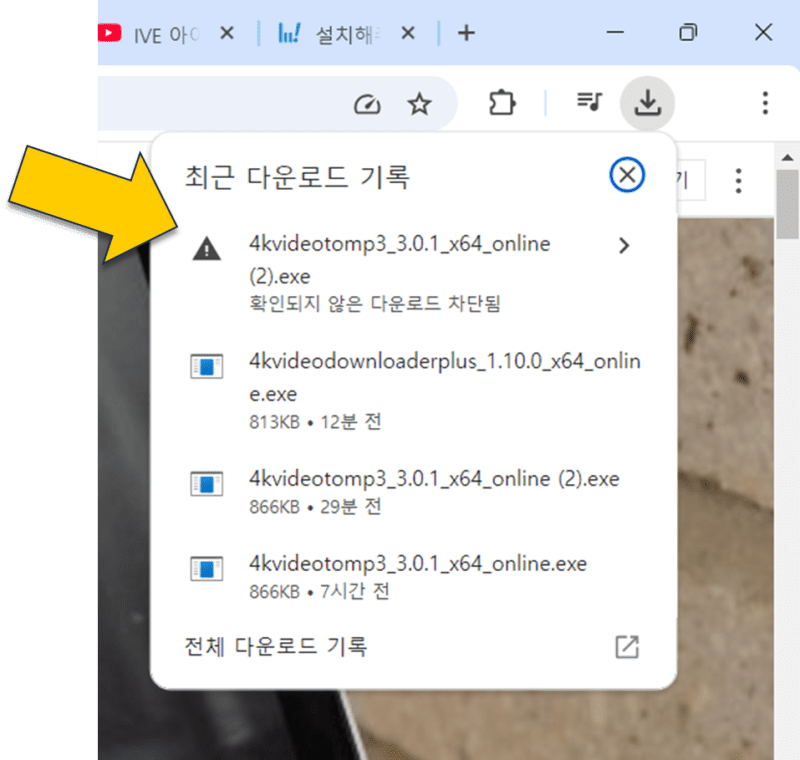
Task: Click the downloads icon in the toolbar
Action: 648,102
